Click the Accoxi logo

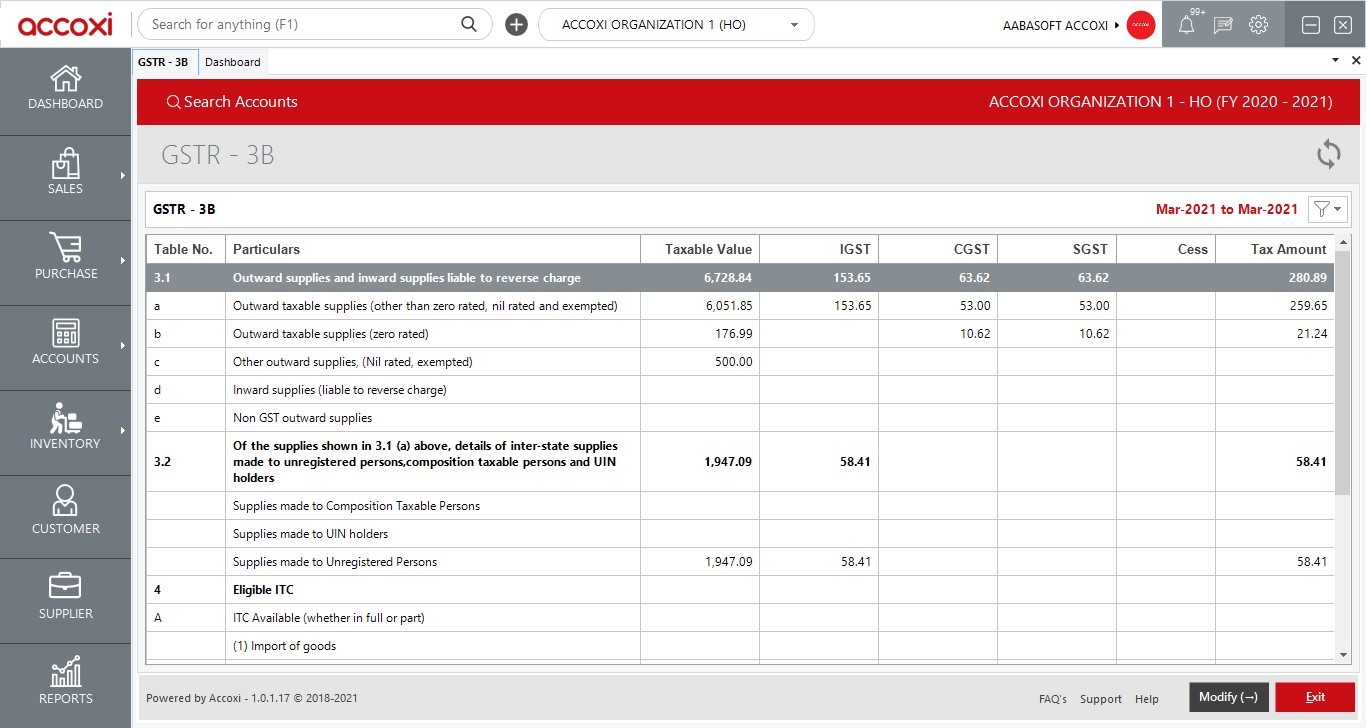point(65,24)
